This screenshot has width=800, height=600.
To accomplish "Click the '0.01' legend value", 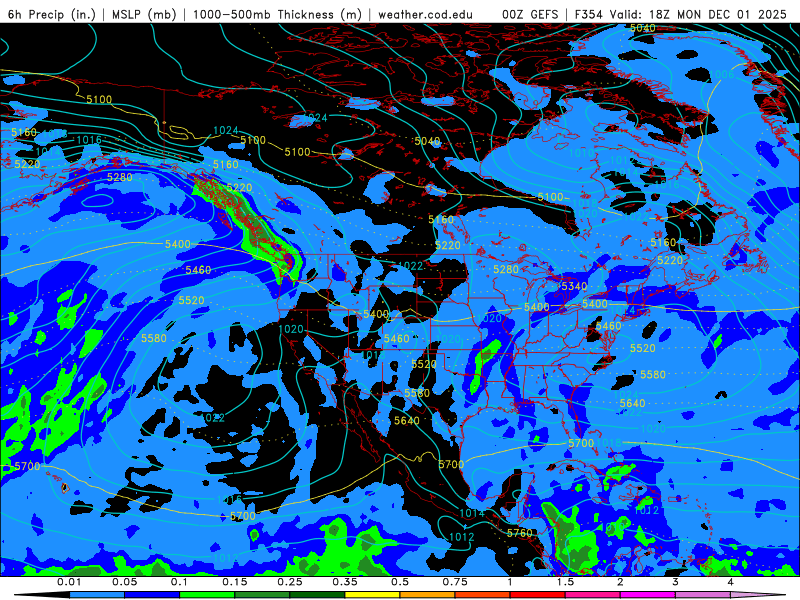I will tap(69, 582).
